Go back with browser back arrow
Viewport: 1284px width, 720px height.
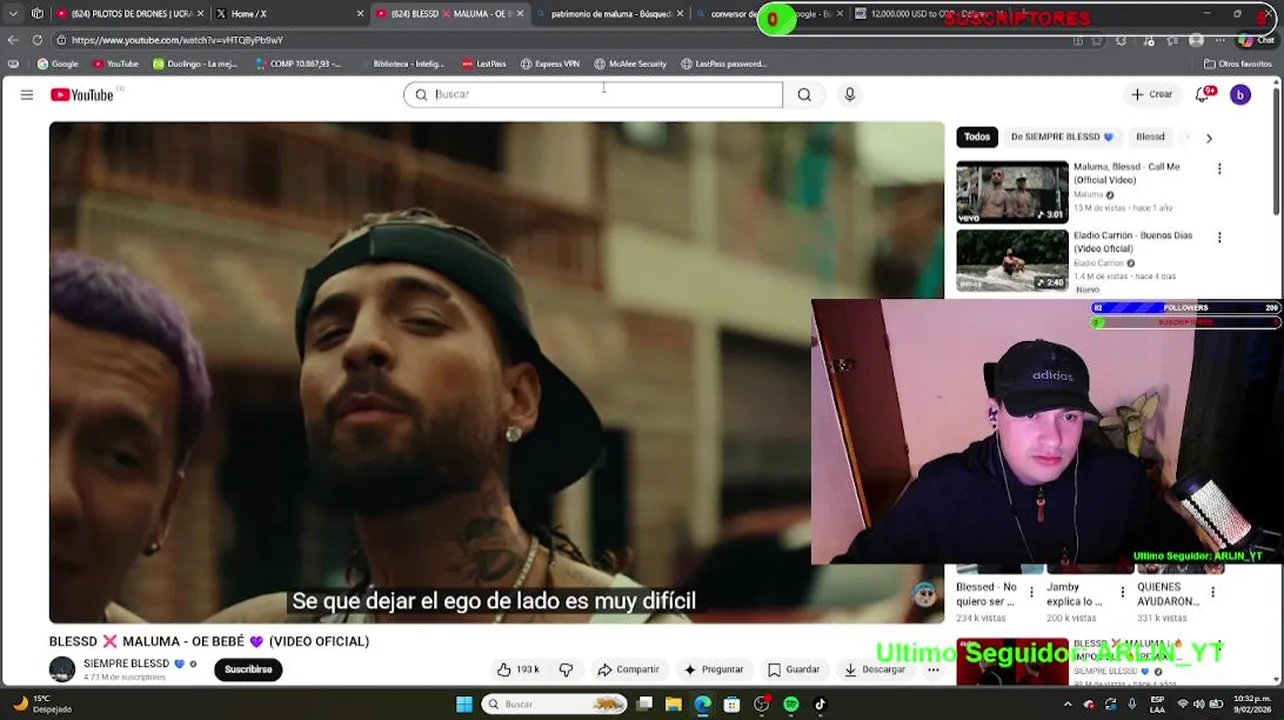(x=13, y=40)
